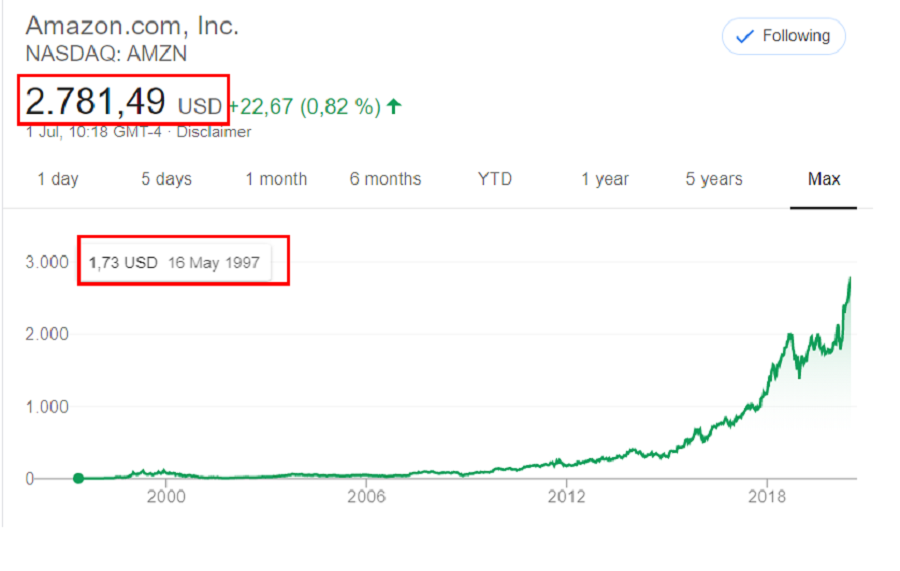Choose the 1 month tab
The height and width of the screenshot is (571, 900).
(x=276, y=179)
